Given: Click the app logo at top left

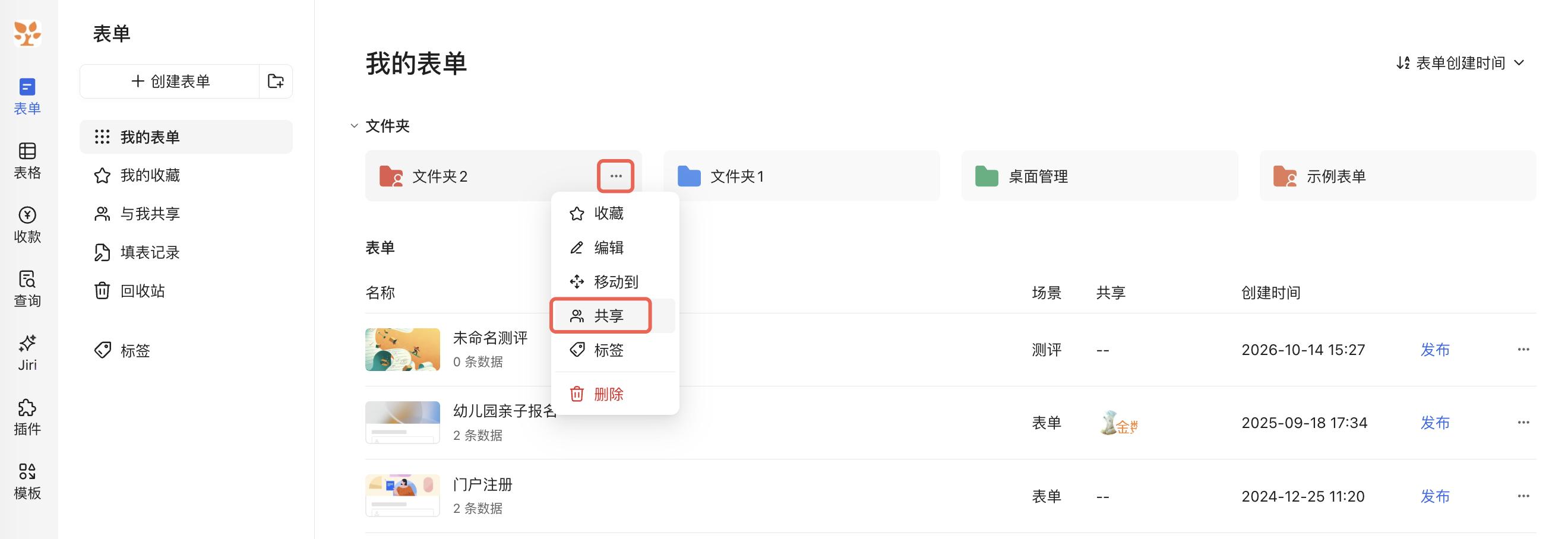Looking at the screenshot, I should [27, 33].
